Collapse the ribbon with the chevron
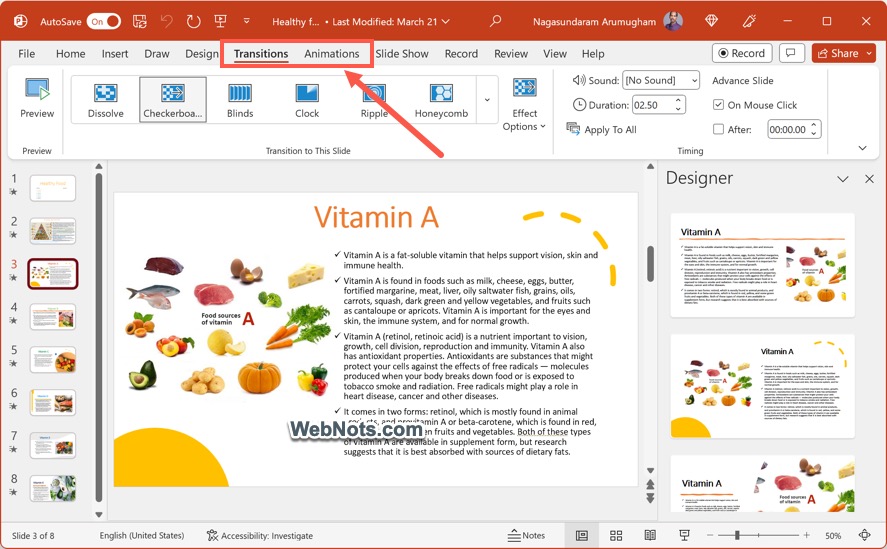 [x=862, y=148]
